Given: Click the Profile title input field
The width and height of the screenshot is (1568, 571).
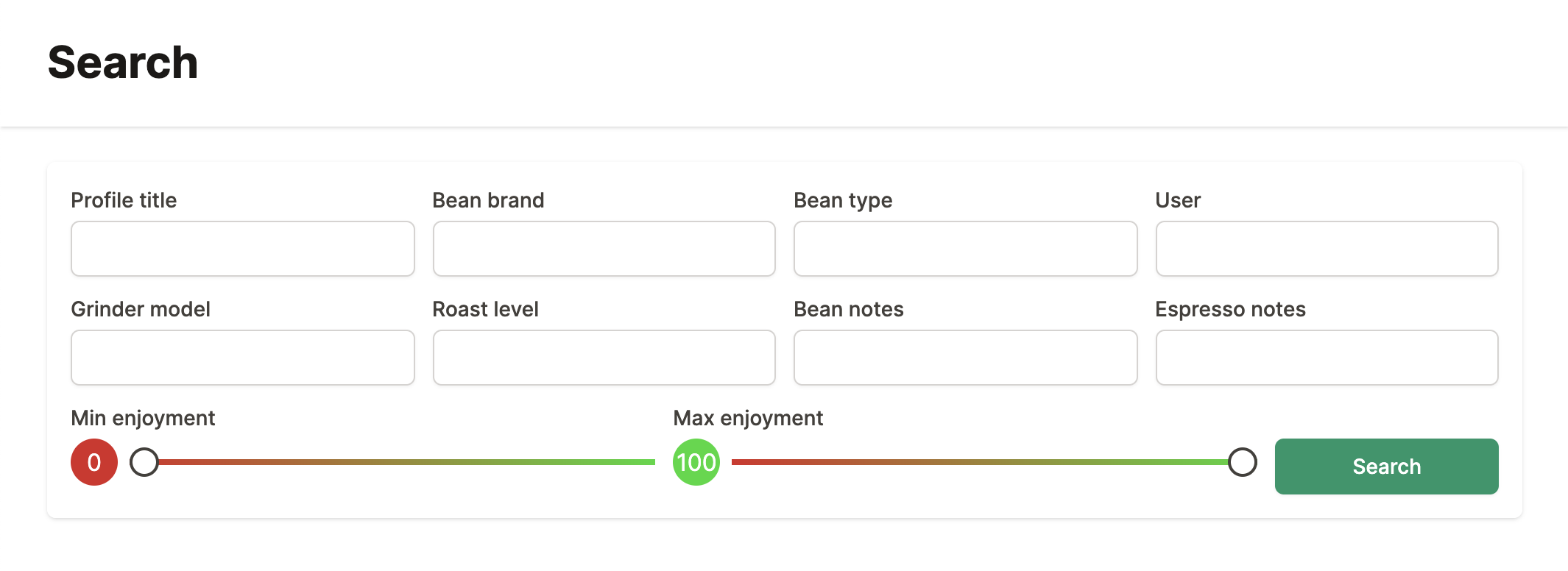Looking at the screenshot, I should point(242,249).
